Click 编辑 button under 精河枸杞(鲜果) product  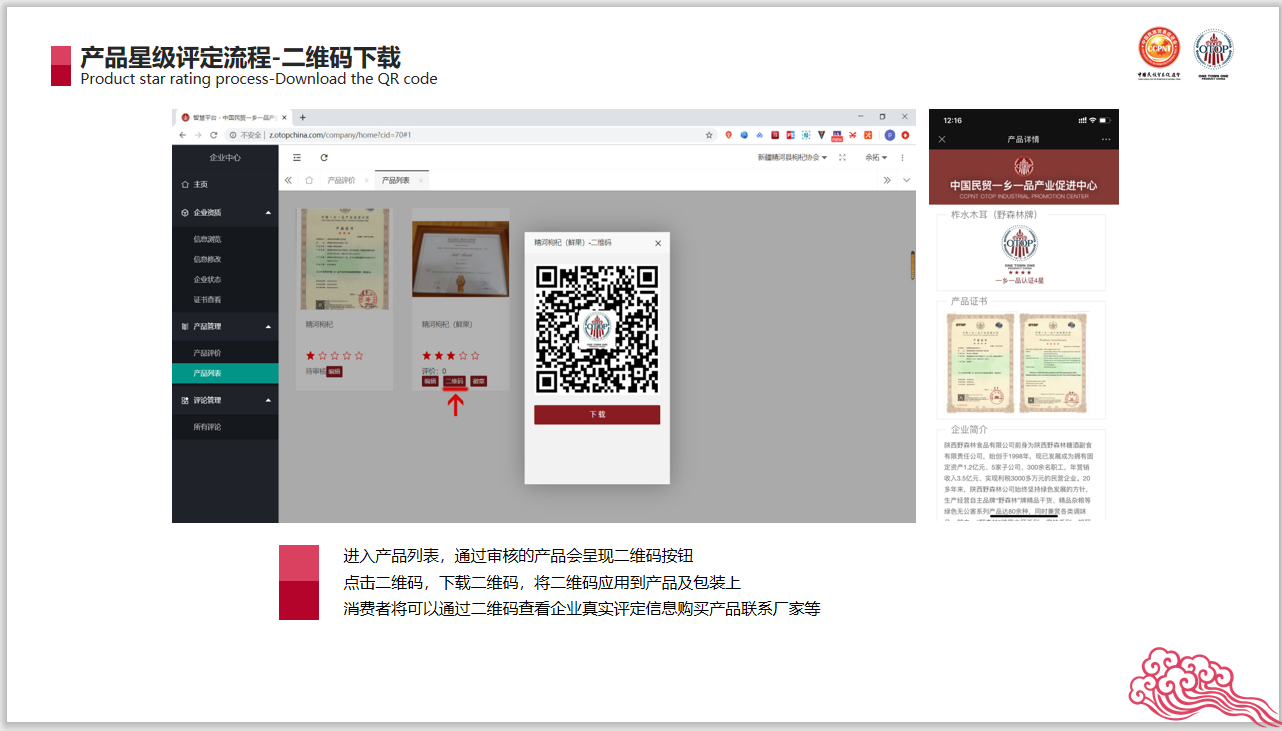(x=430, y=381)
